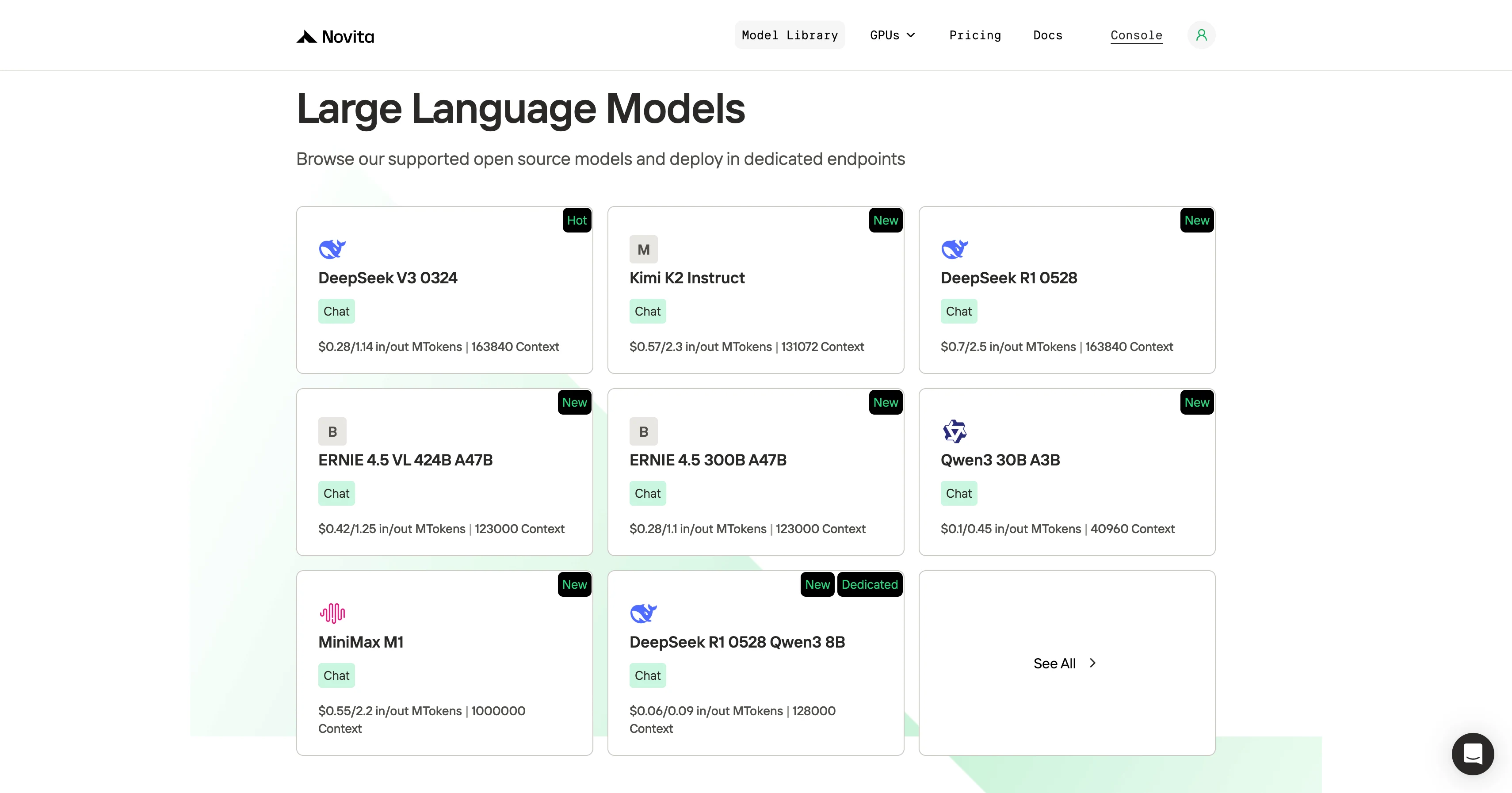Click the "$0.55/2.2 in/out MTokens" pricing text
This screenshot has height=793, width=1512.
click(390, 710)
